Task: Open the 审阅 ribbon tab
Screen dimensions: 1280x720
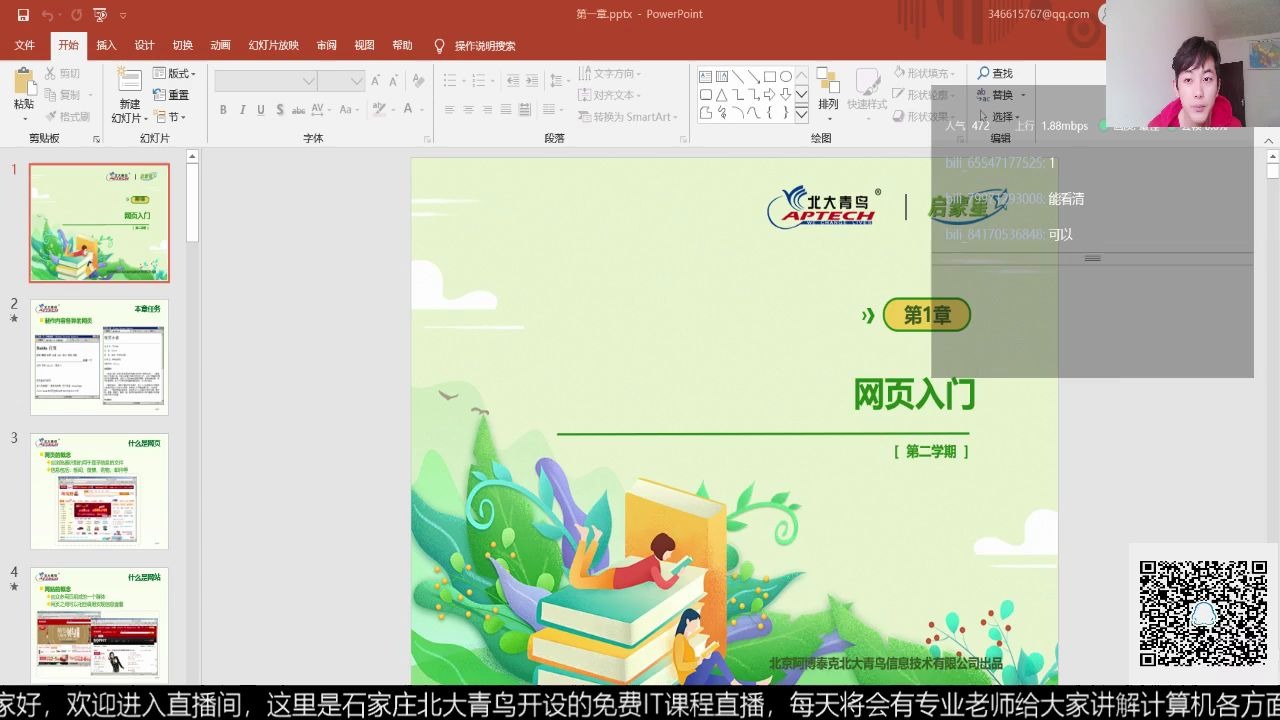Action: click(326, 45)
